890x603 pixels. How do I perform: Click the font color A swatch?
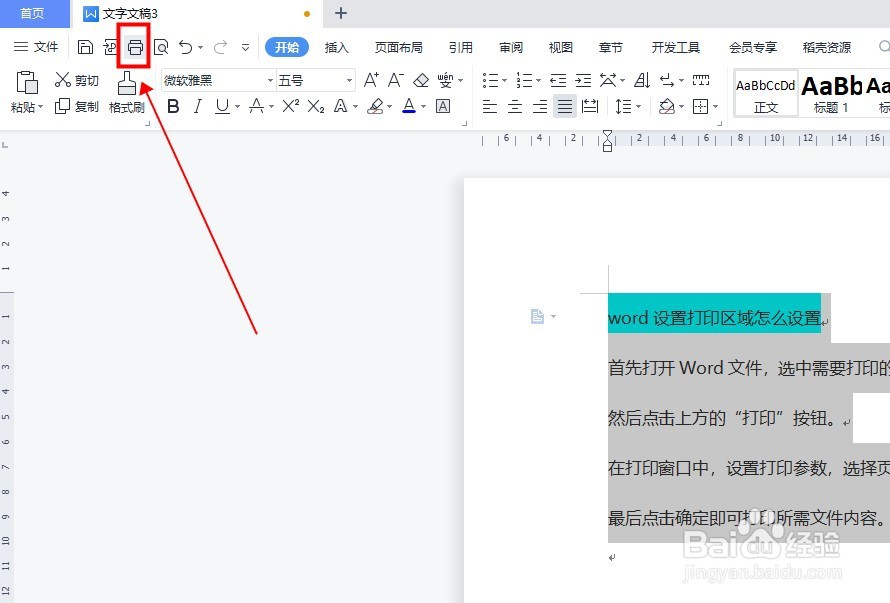pyautogui.click(x=409, y=106)
